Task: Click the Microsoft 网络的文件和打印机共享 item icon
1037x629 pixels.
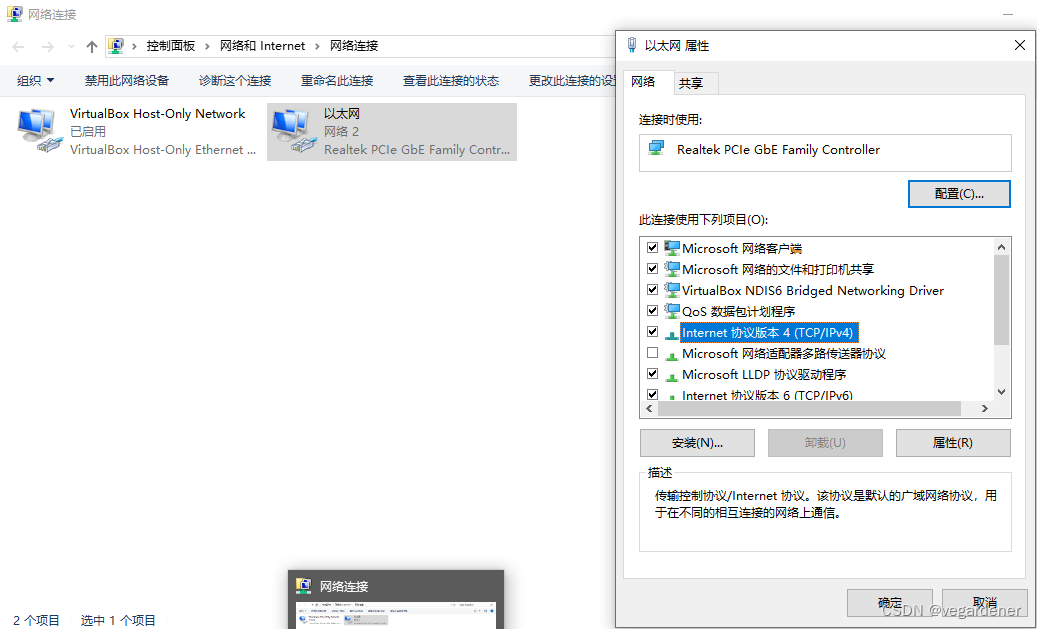Action: click(x=672, y=269)
